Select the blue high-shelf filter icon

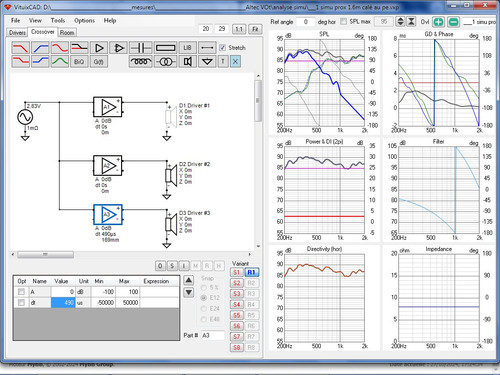[40, 62]
